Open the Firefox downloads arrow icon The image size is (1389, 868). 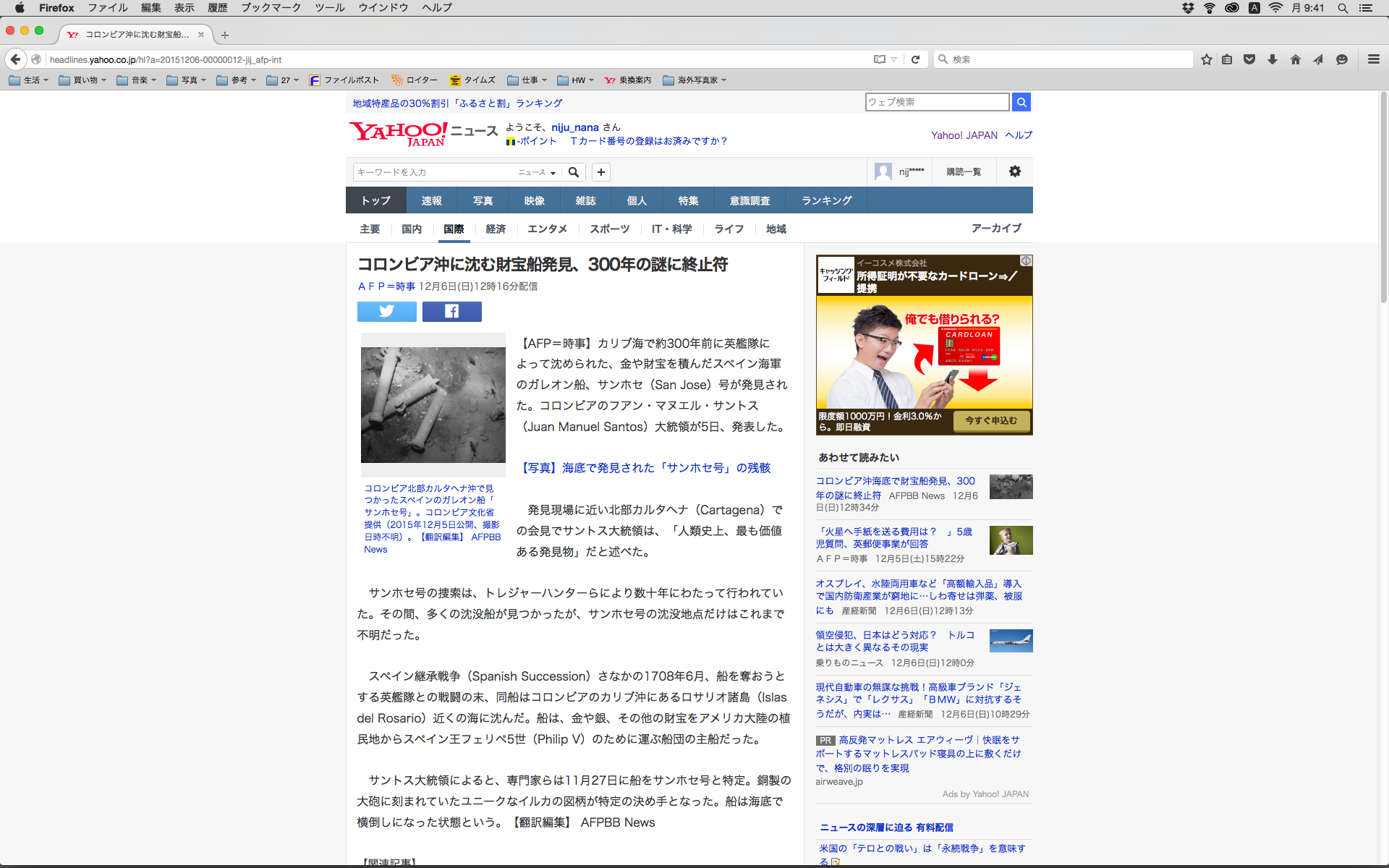1273,59
